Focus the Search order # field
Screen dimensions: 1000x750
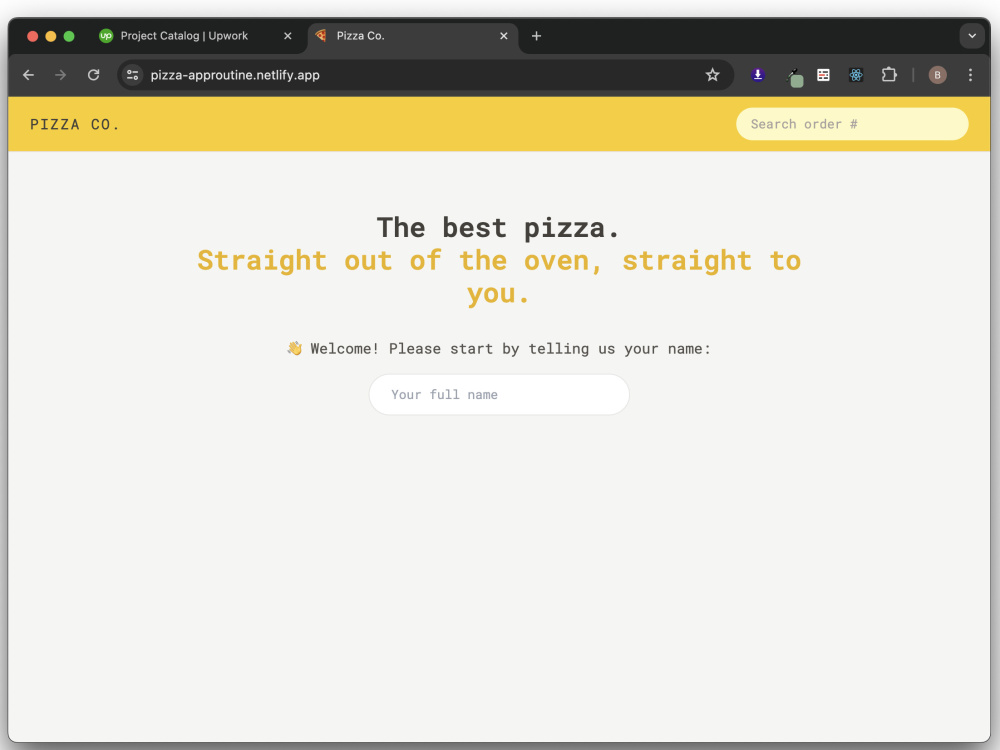pyautogui.click(x=852, y=124)
